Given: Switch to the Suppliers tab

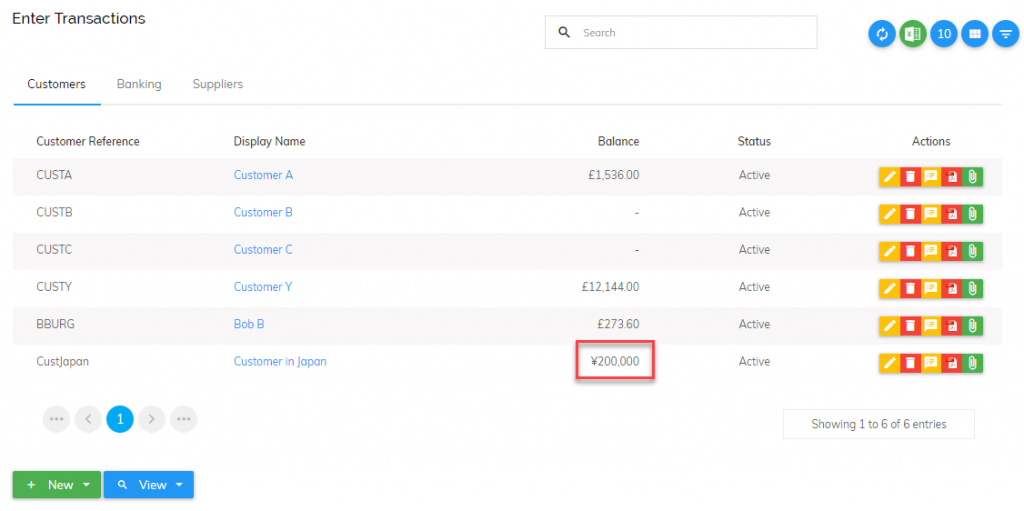Looking at the screenshot, I should click(x=217, y=84).
